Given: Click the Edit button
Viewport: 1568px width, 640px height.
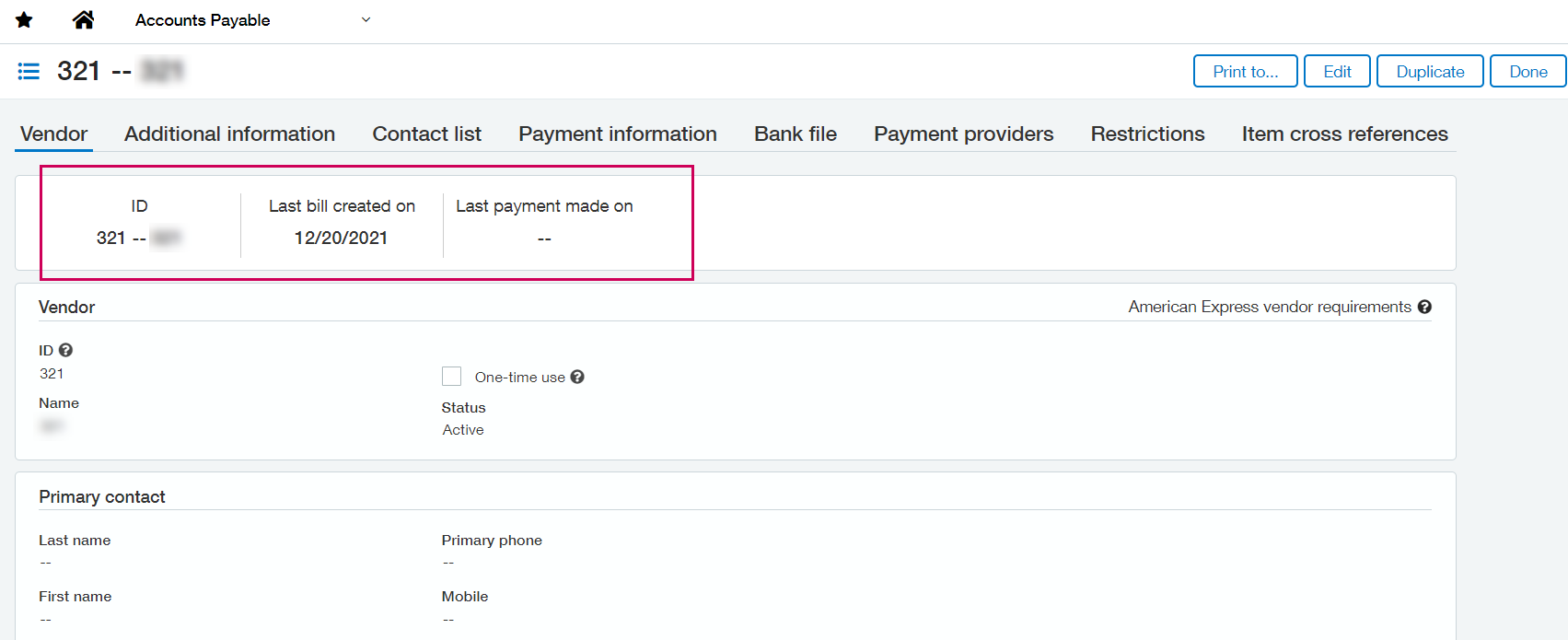Looking at the screenshot, I should point(1337,71).
